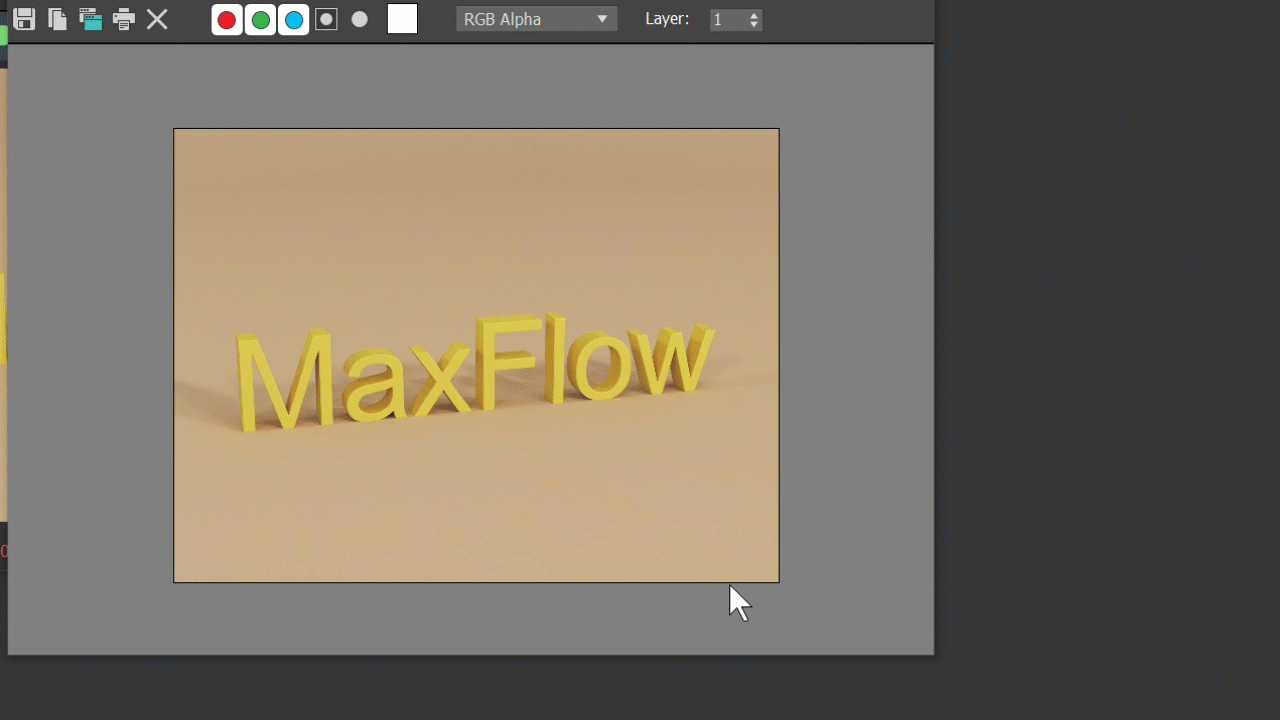Switch to monochrome display mode
1280x720 pixels.
coord(360,19)
